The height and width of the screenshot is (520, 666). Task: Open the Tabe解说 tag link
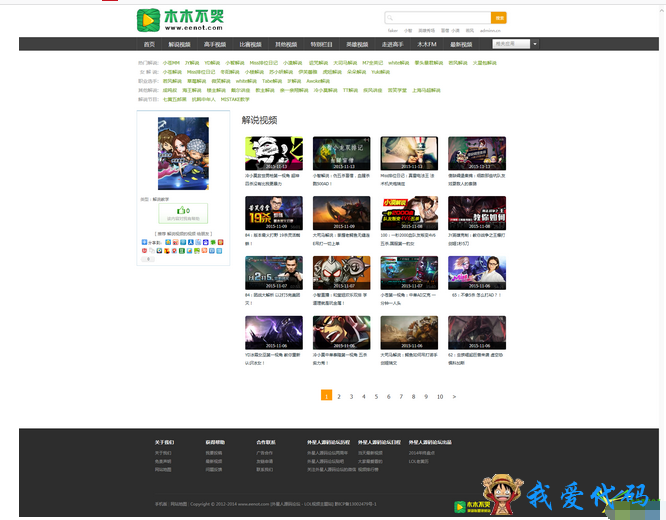(272, 81)
